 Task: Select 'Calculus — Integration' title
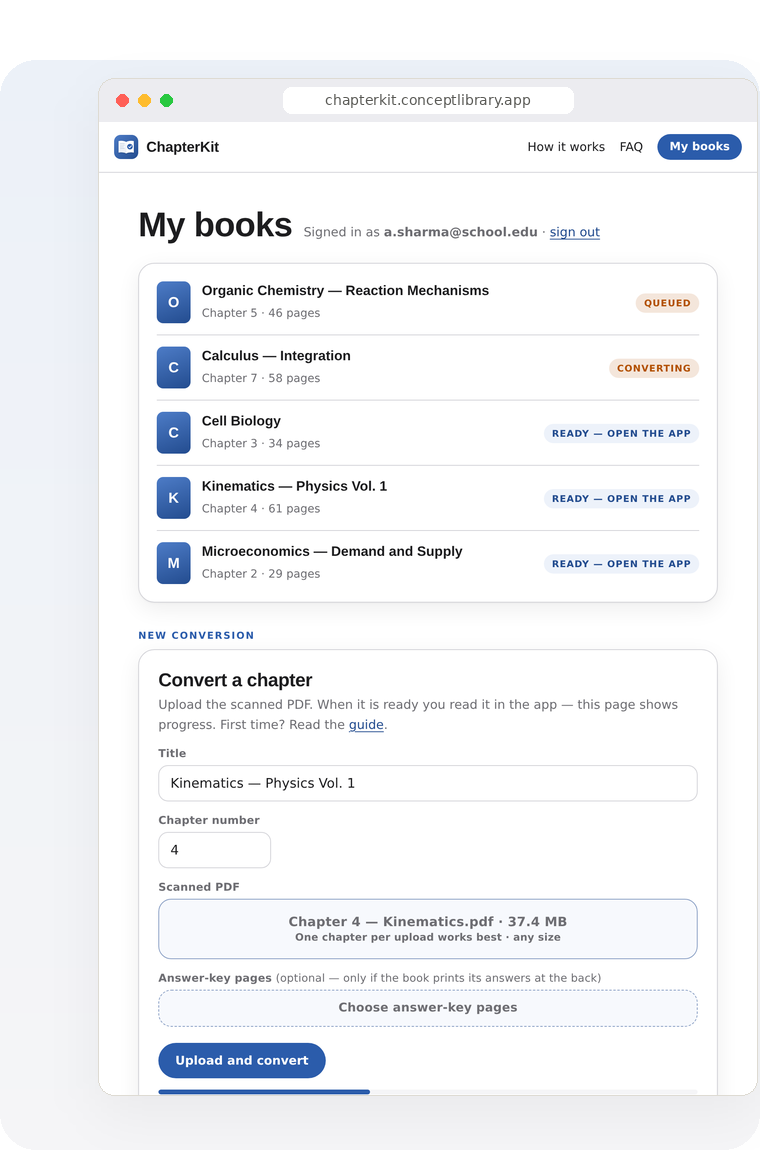(276, 356)
